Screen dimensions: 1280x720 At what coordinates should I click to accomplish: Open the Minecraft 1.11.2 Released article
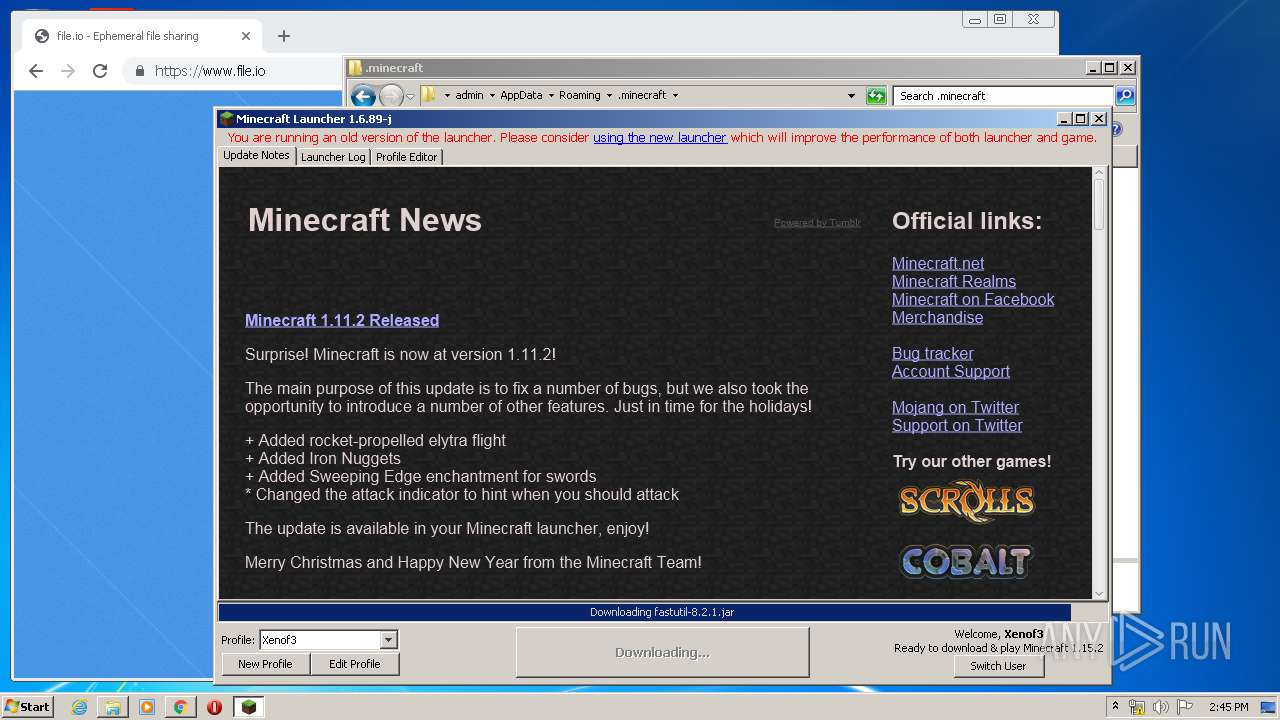tap(342, 320)
